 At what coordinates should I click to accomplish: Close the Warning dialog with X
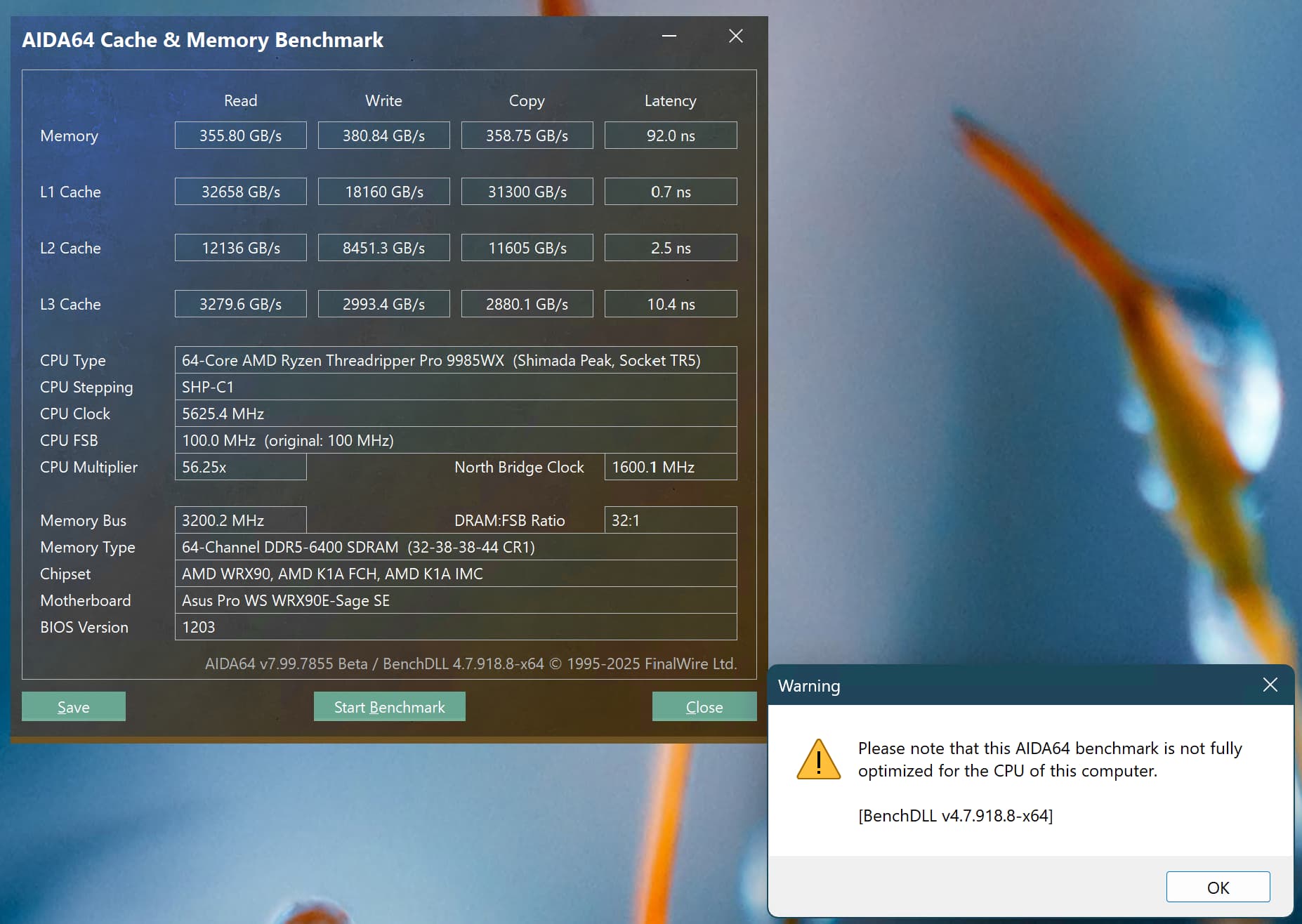[x=1270, y=685]
